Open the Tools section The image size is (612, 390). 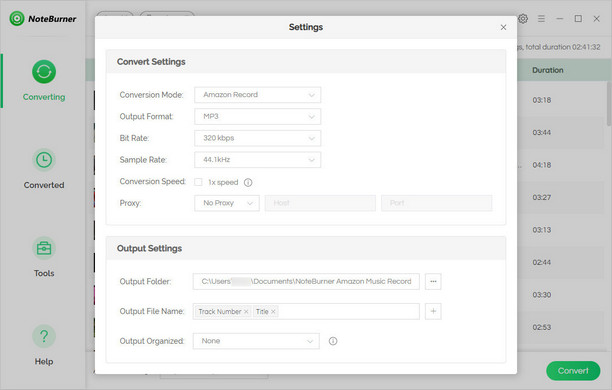point(44,257)
